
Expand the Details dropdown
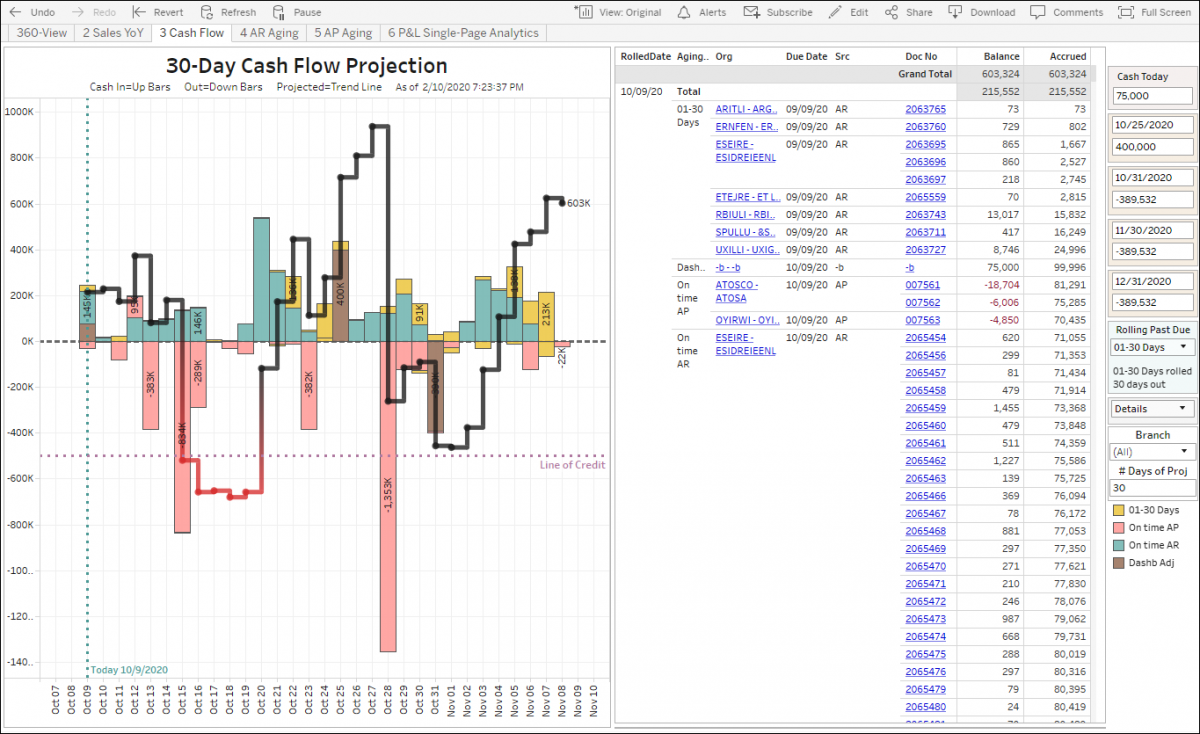pyautogui.click(x=1151, y=408)
